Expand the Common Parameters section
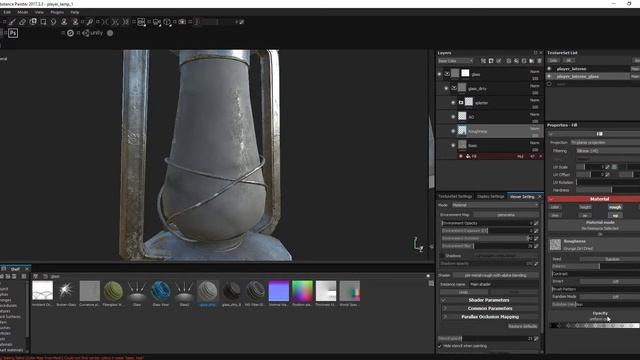Viewport: 640px width, 360px height. 445,309
